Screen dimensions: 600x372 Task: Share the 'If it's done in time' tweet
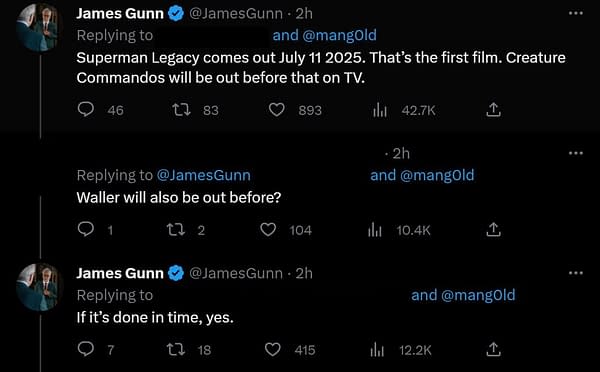point(493,349)
